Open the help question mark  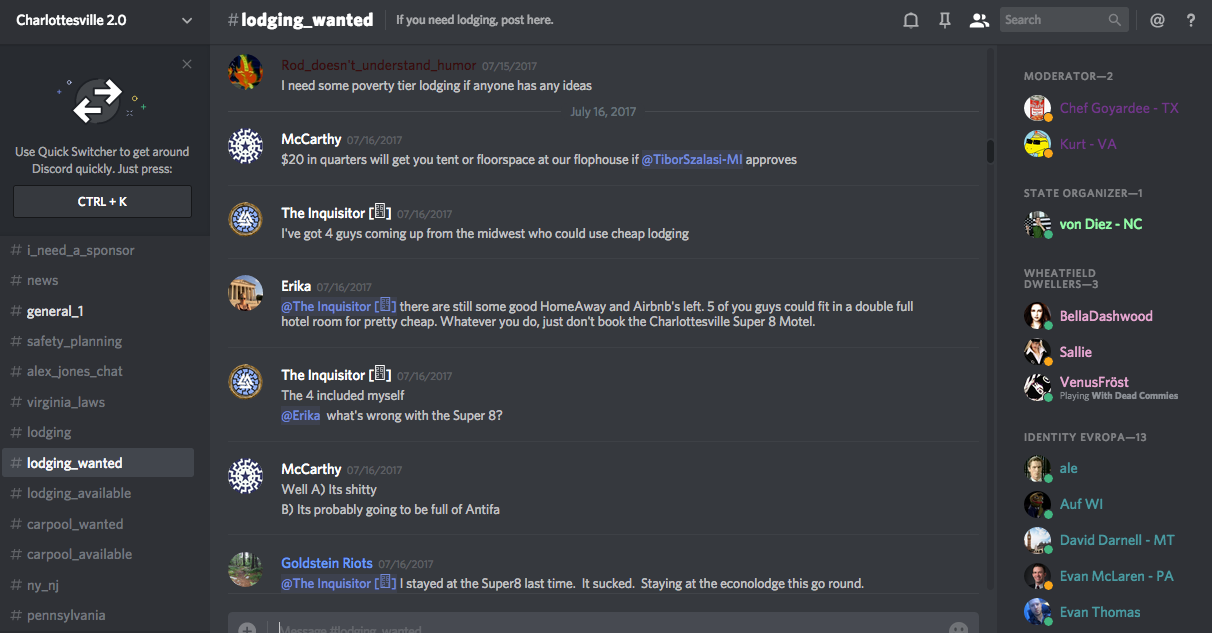(x=1190, y=20)
